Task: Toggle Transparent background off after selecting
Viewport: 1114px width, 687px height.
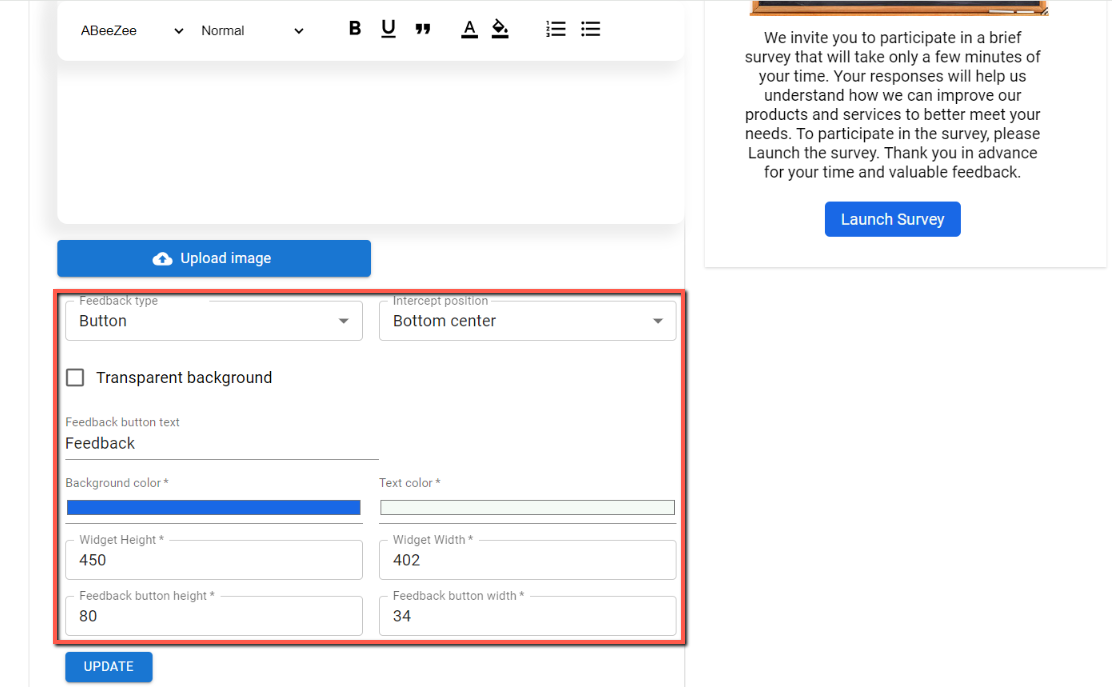Action: tap(75, 377)
